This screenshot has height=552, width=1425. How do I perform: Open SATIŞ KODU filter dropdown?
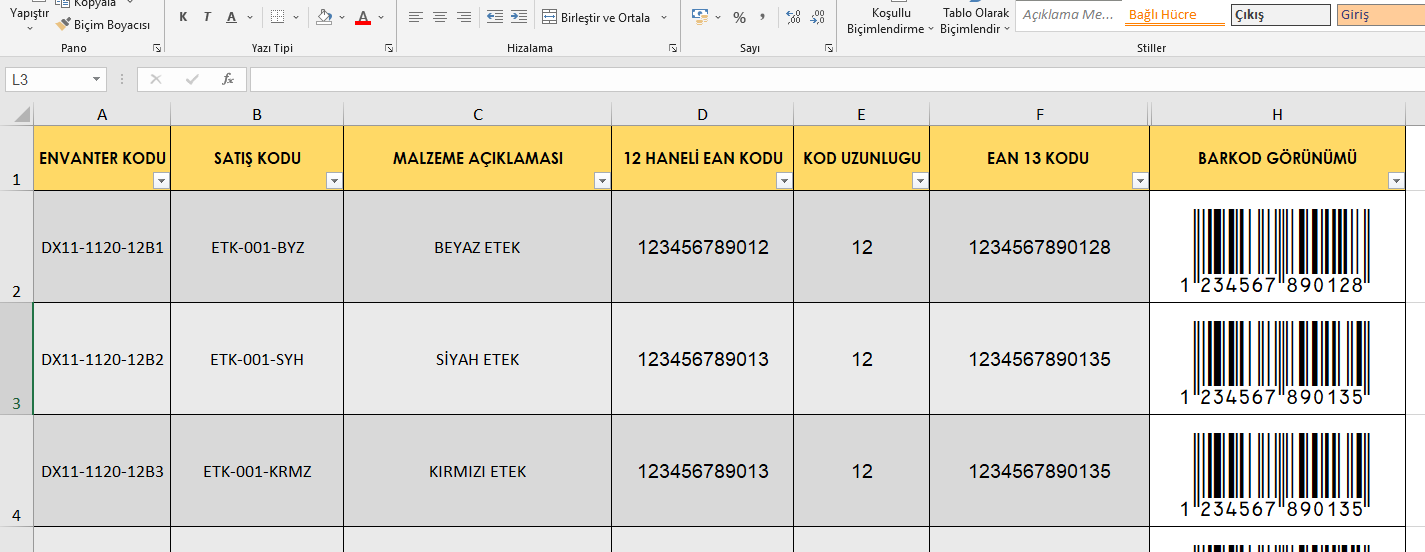[334, 180]
